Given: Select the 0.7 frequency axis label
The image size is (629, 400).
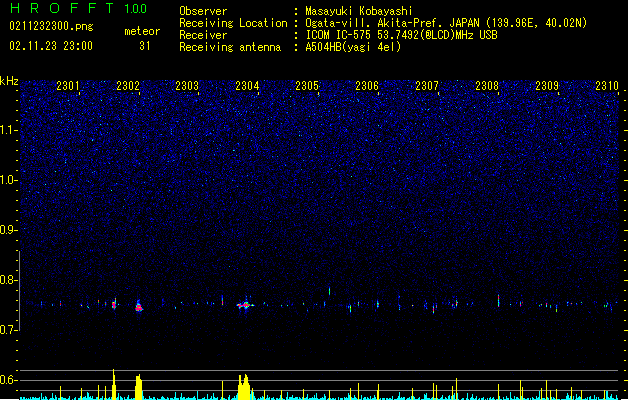Looking at the screenshot, I should click(x=8, y=330).
